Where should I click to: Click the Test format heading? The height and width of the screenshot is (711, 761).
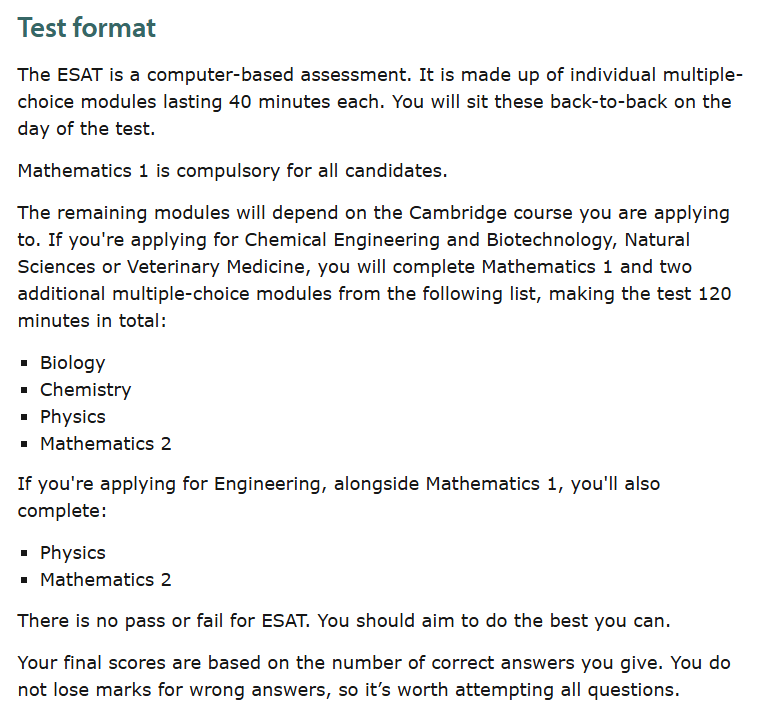(x=86, y=28)
